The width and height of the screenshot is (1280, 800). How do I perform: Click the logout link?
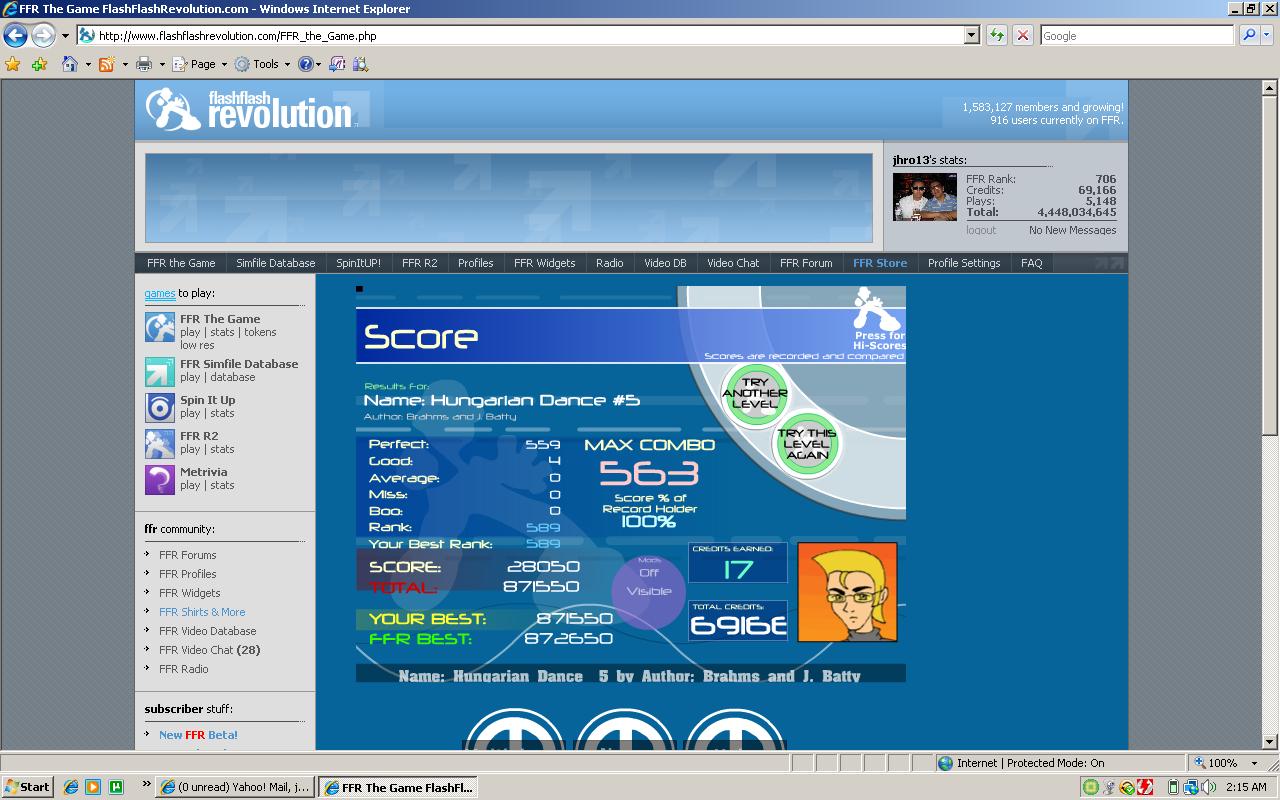981,230
